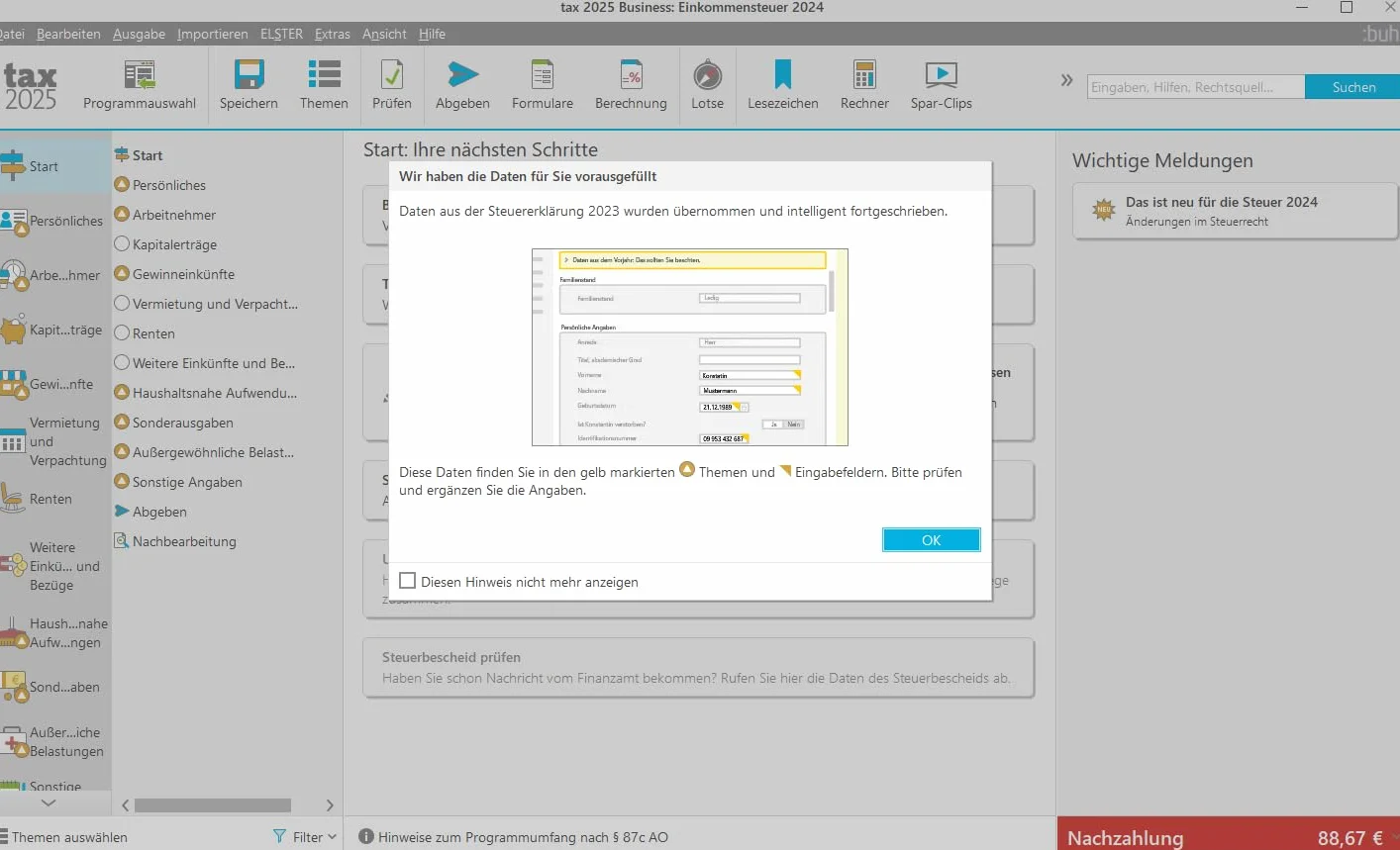Click the preview thumbnail in the dialog

[690, 347]
